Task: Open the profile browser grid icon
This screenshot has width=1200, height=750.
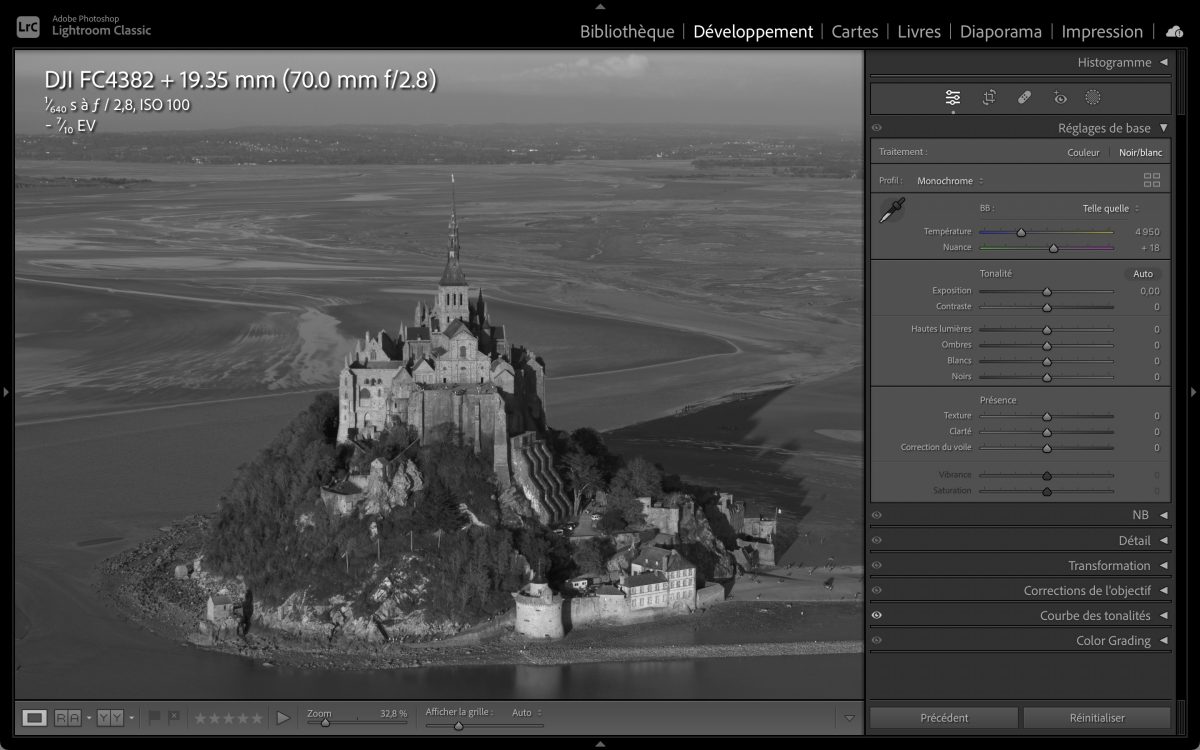Action: (x=1152, y=181)
